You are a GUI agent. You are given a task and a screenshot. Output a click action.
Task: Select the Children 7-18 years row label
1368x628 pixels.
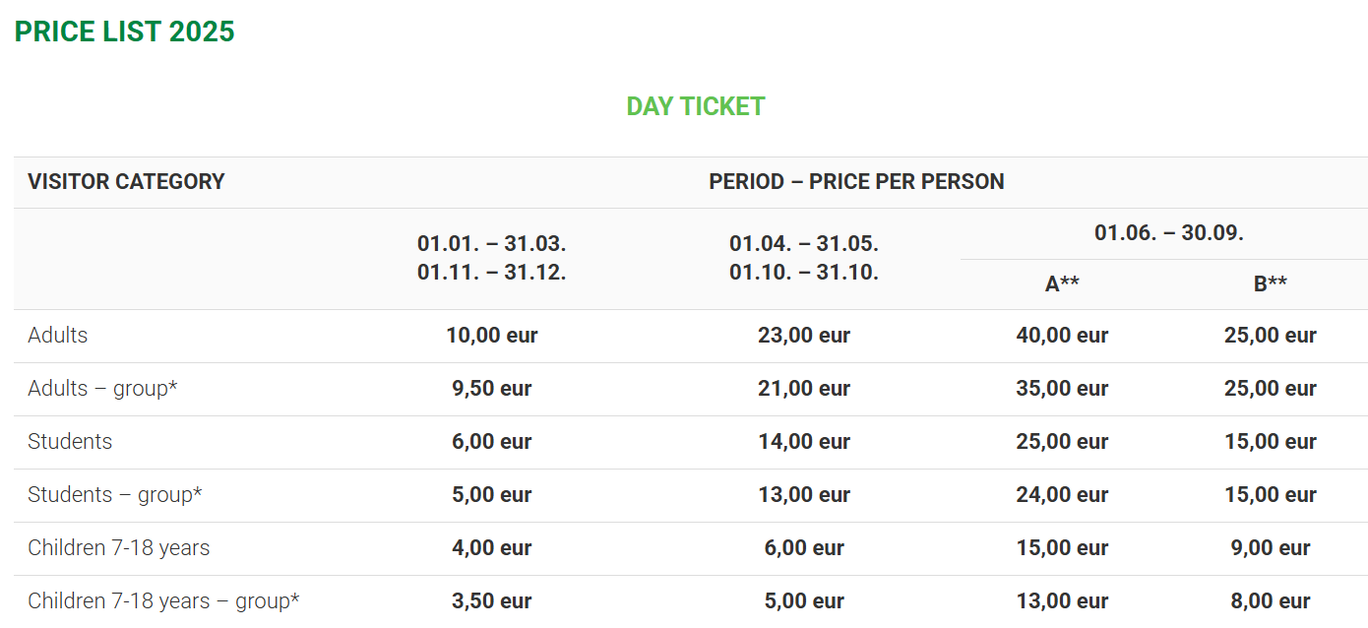tap(119, 547)
